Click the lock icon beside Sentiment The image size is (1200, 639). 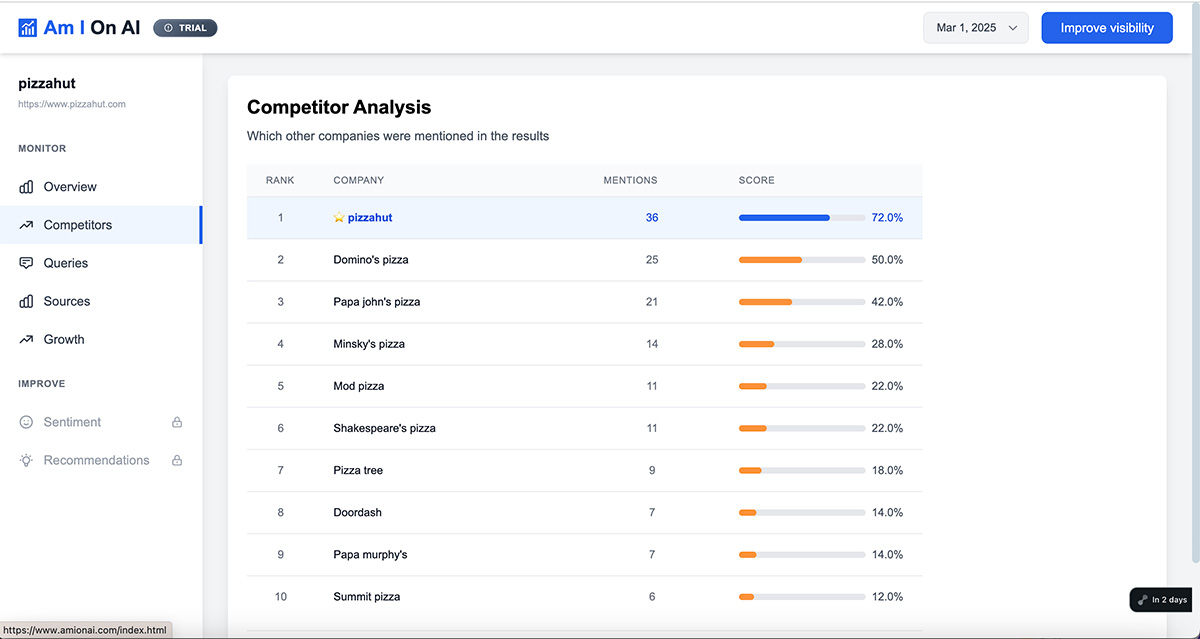coord(177,422)
